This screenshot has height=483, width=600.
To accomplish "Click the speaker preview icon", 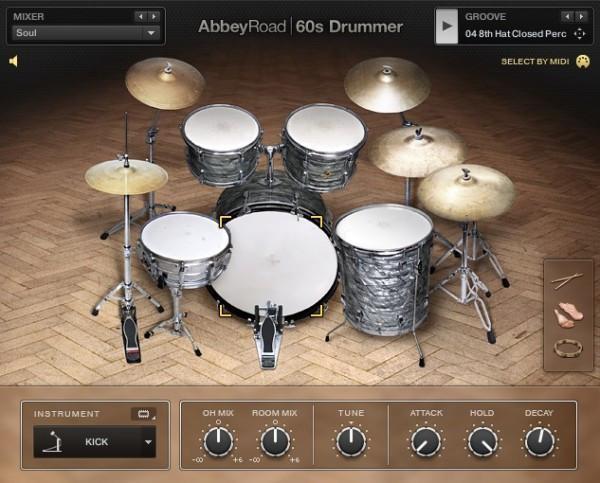I will [x=13, y=61].
